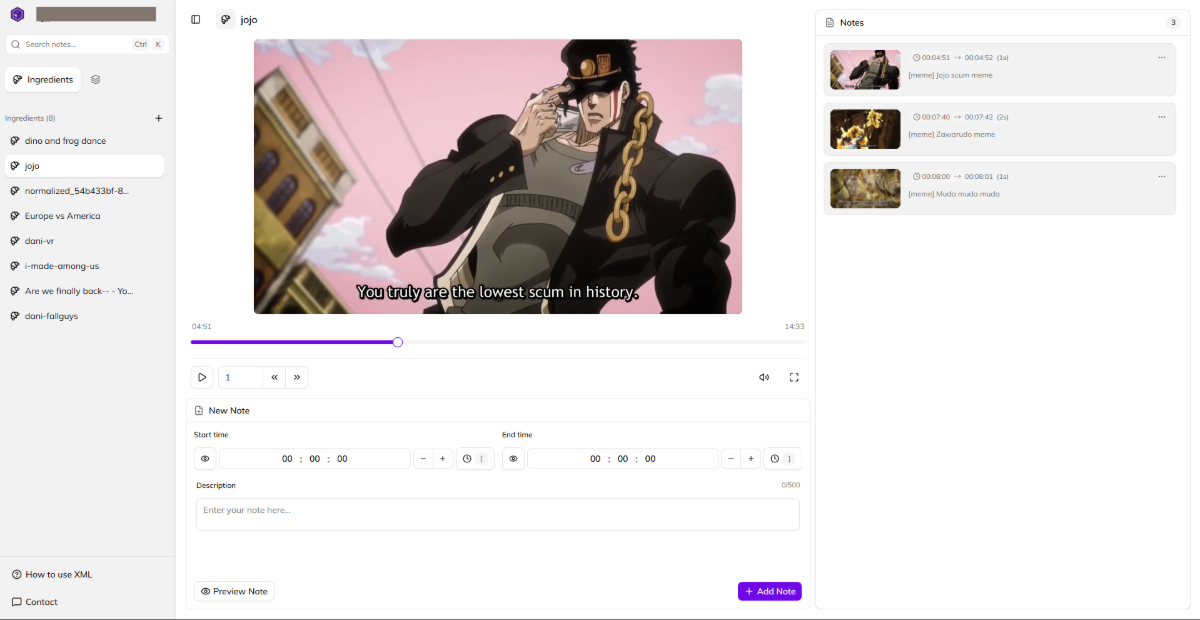
Task: Click the Notes panel document icon
Action: [x=830, y=22]
